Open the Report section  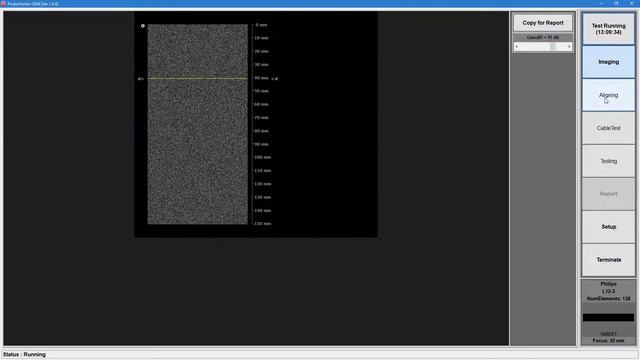pos(608,194)
